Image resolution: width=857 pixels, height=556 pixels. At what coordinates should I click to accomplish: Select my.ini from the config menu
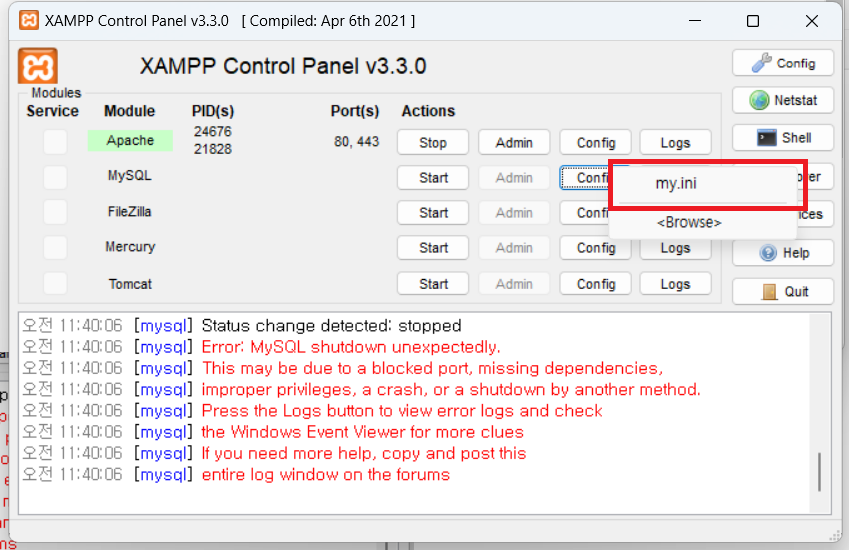pyautogui.click(x=703, y=184)
